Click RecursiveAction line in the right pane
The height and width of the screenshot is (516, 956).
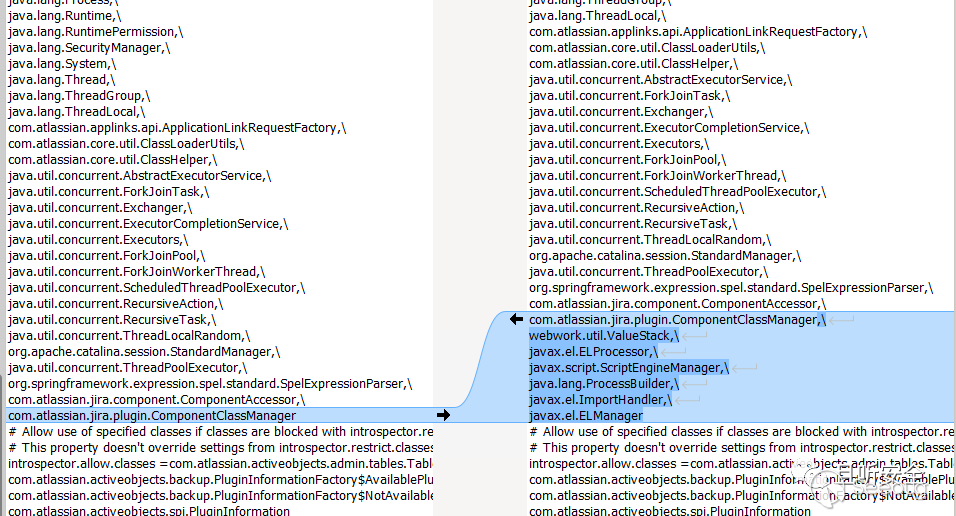[x=637, y=207]
